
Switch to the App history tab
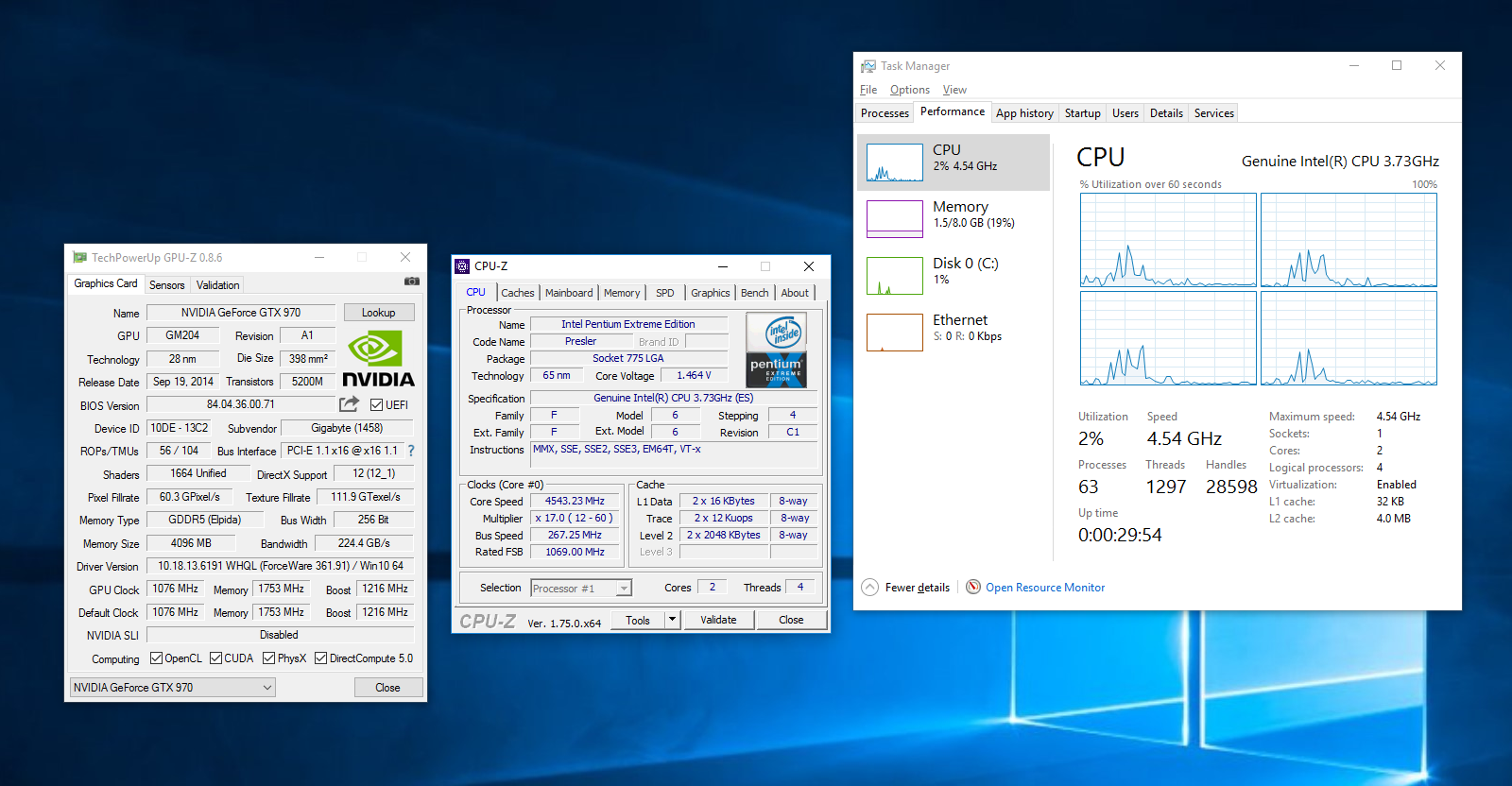[x=1024, y=112]
